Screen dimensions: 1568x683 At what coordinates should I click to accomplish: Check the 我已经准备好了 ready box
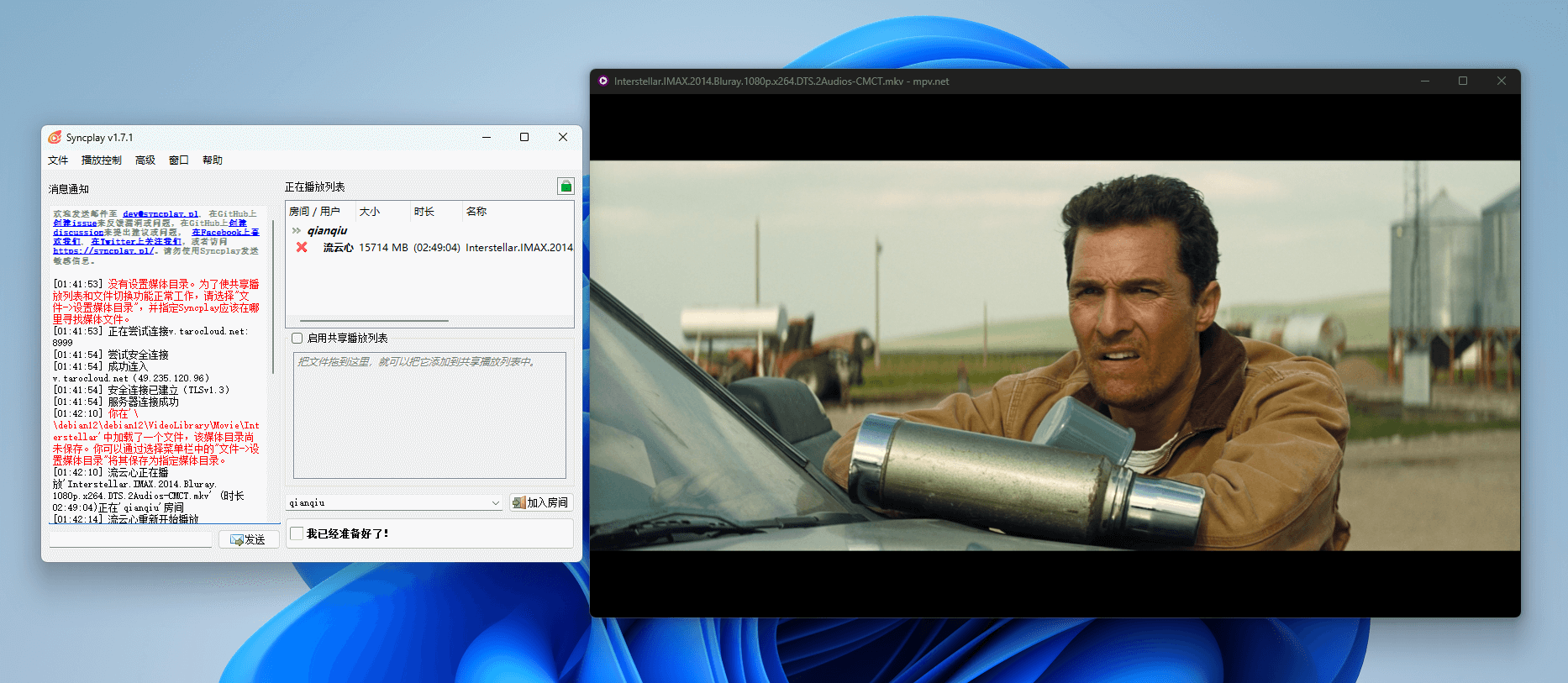297,533
